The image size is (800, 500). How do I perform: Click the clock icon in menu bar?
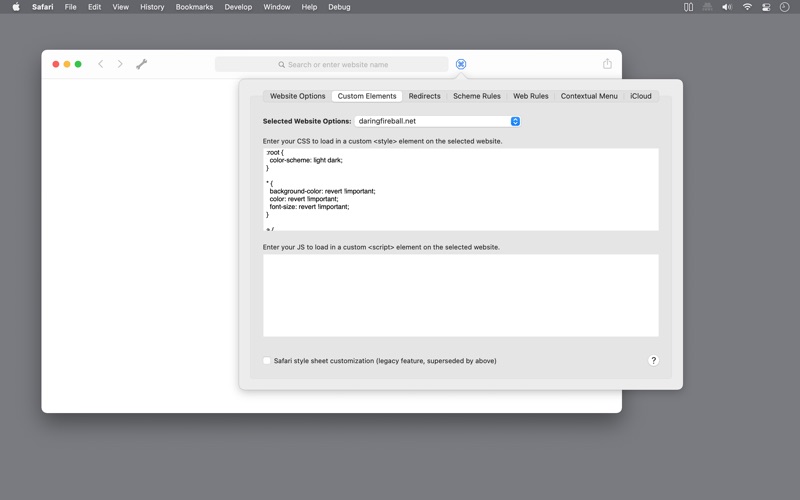click(x=785, y=7)
